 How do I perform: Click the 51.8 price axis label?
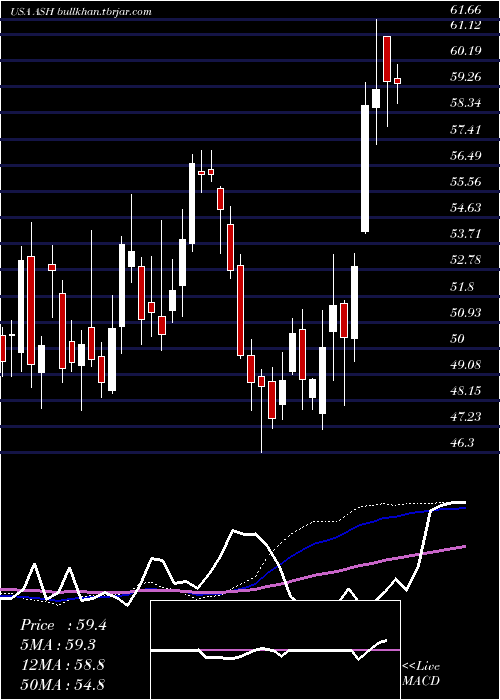(x=462, y=287)
